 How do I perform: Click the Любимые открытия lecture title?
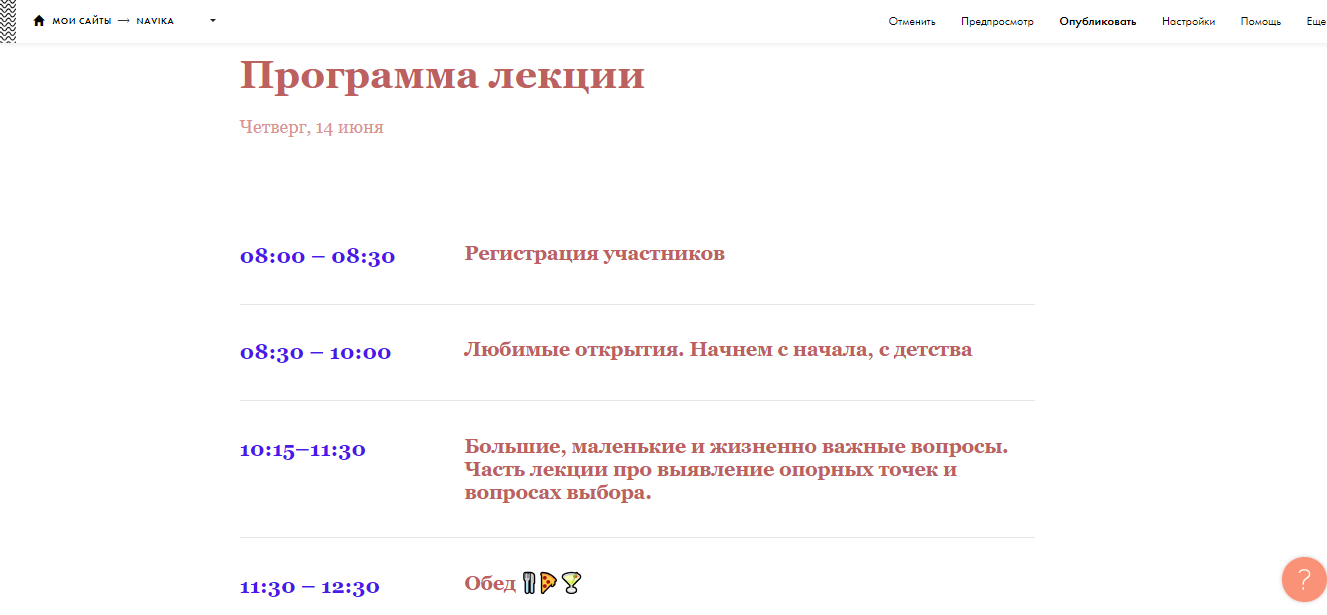pos(717,350)
